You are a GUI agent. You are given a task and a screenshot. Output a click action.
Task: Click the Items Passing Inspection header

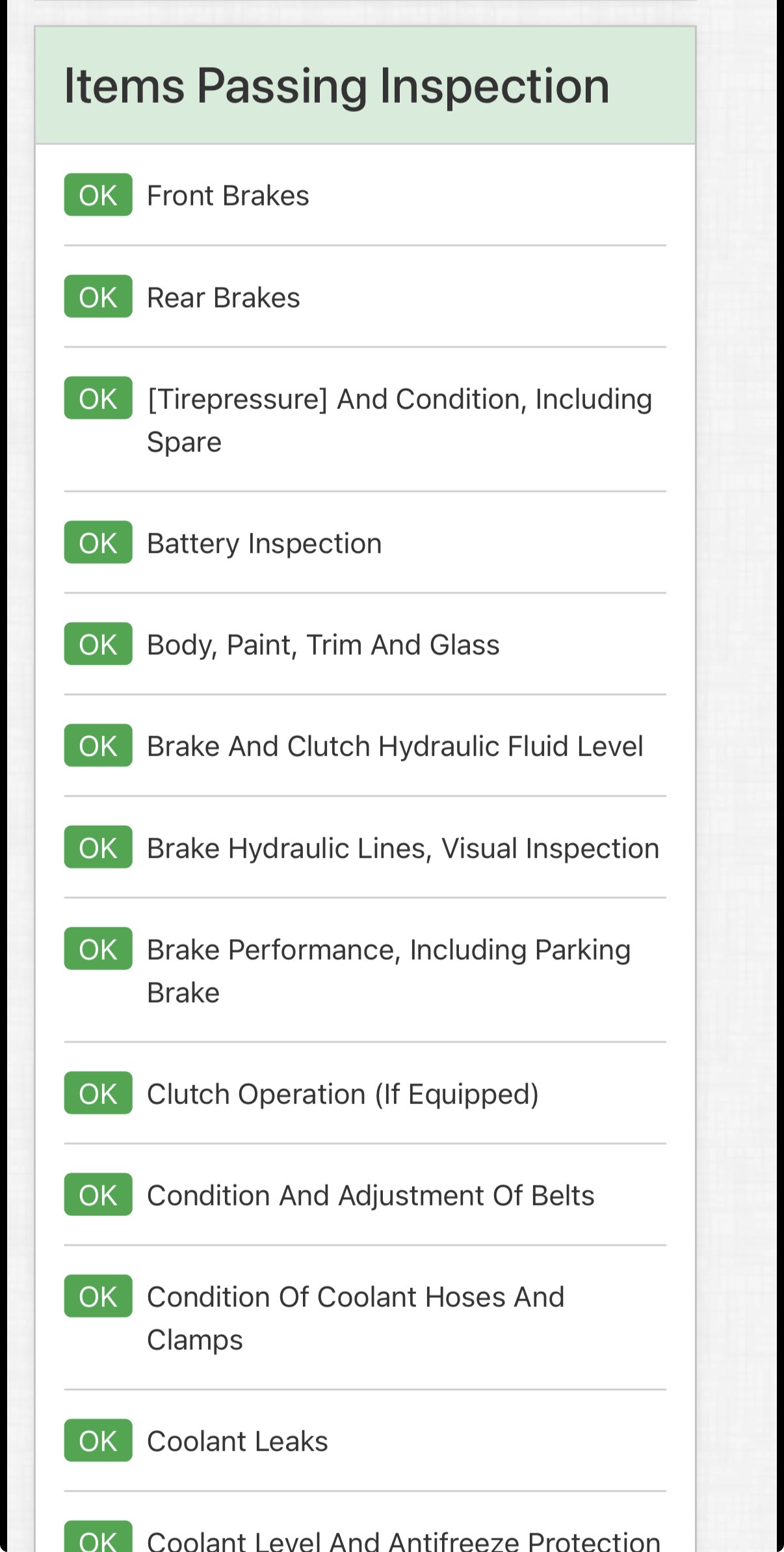point(337,86)
